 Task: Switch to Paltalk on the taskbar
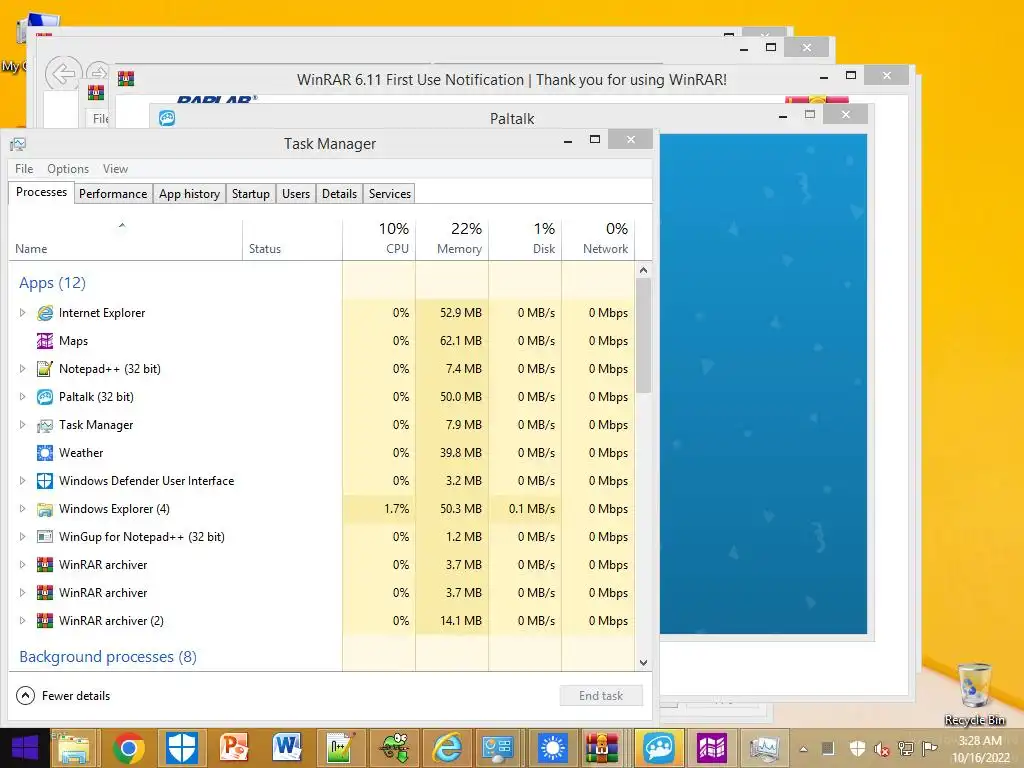point(659,748)
